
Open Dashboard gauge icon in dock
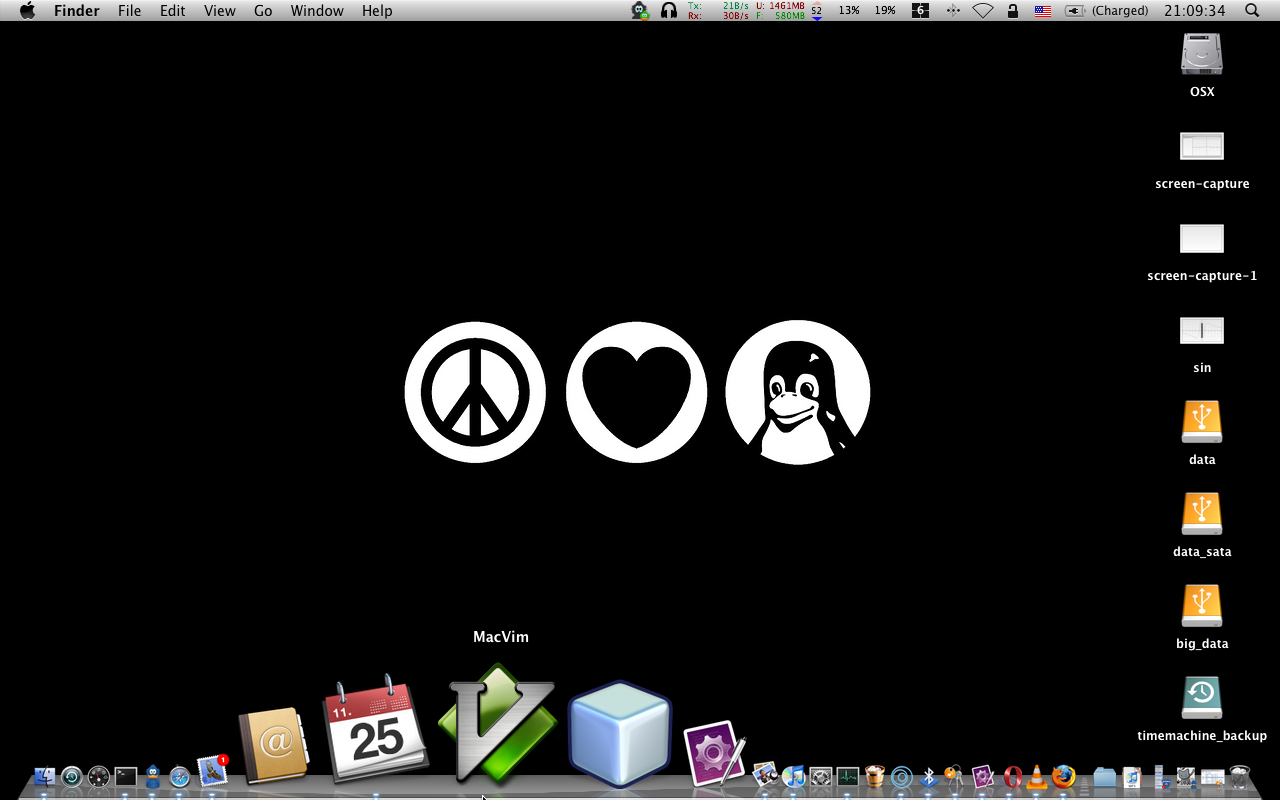tap(98, 776)
